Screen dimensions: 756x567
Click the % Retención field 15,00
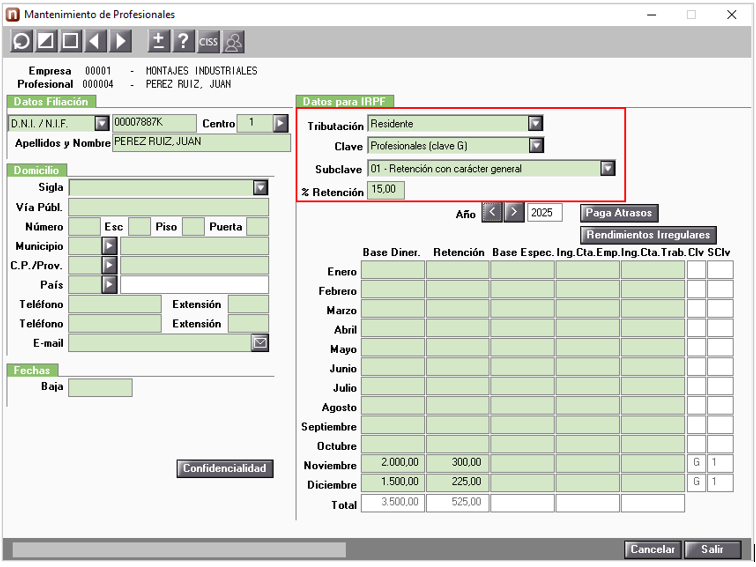click(386, 190)
